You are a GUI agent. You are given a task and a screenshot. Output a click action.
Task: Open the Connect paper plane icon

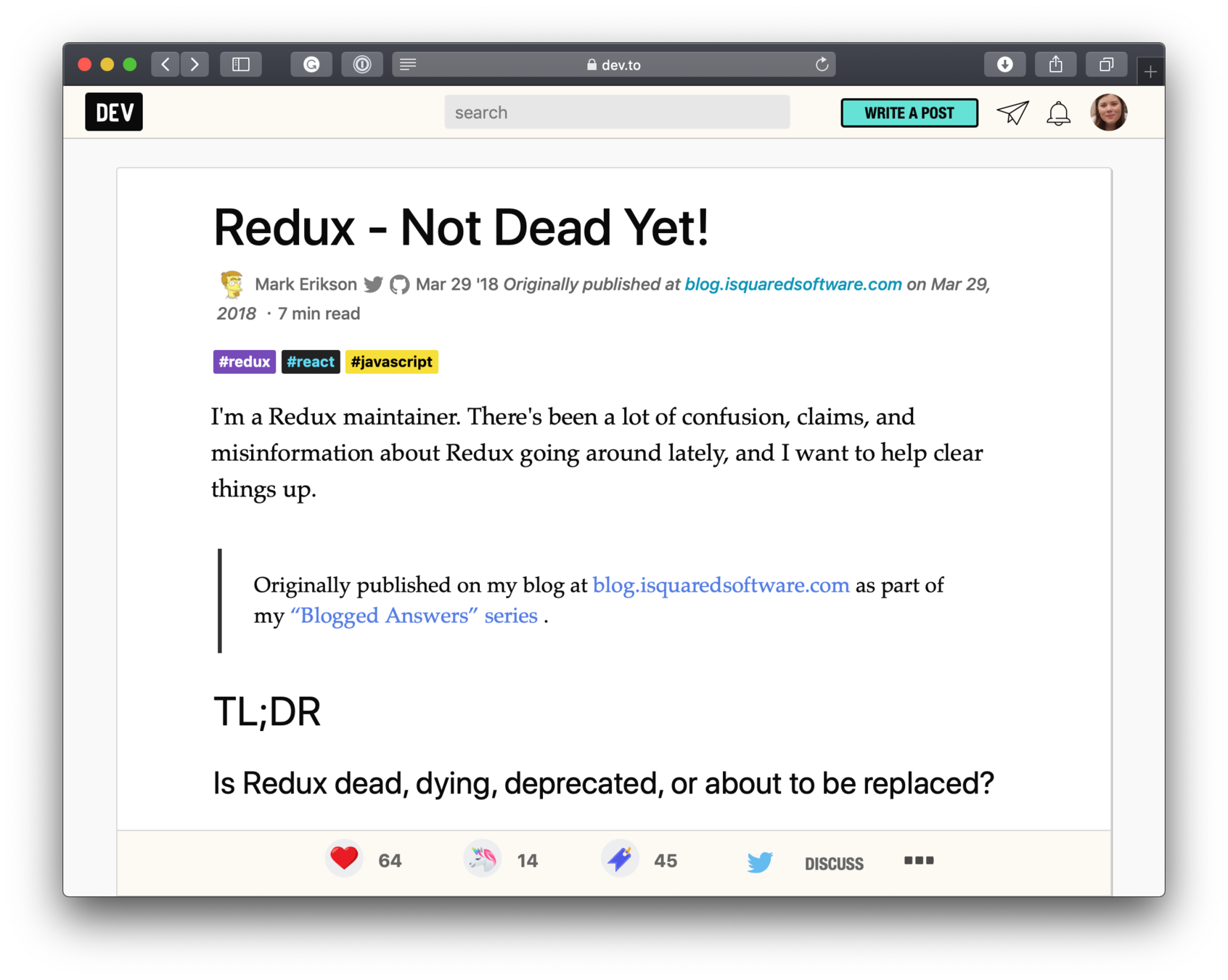pos(1012,113)
